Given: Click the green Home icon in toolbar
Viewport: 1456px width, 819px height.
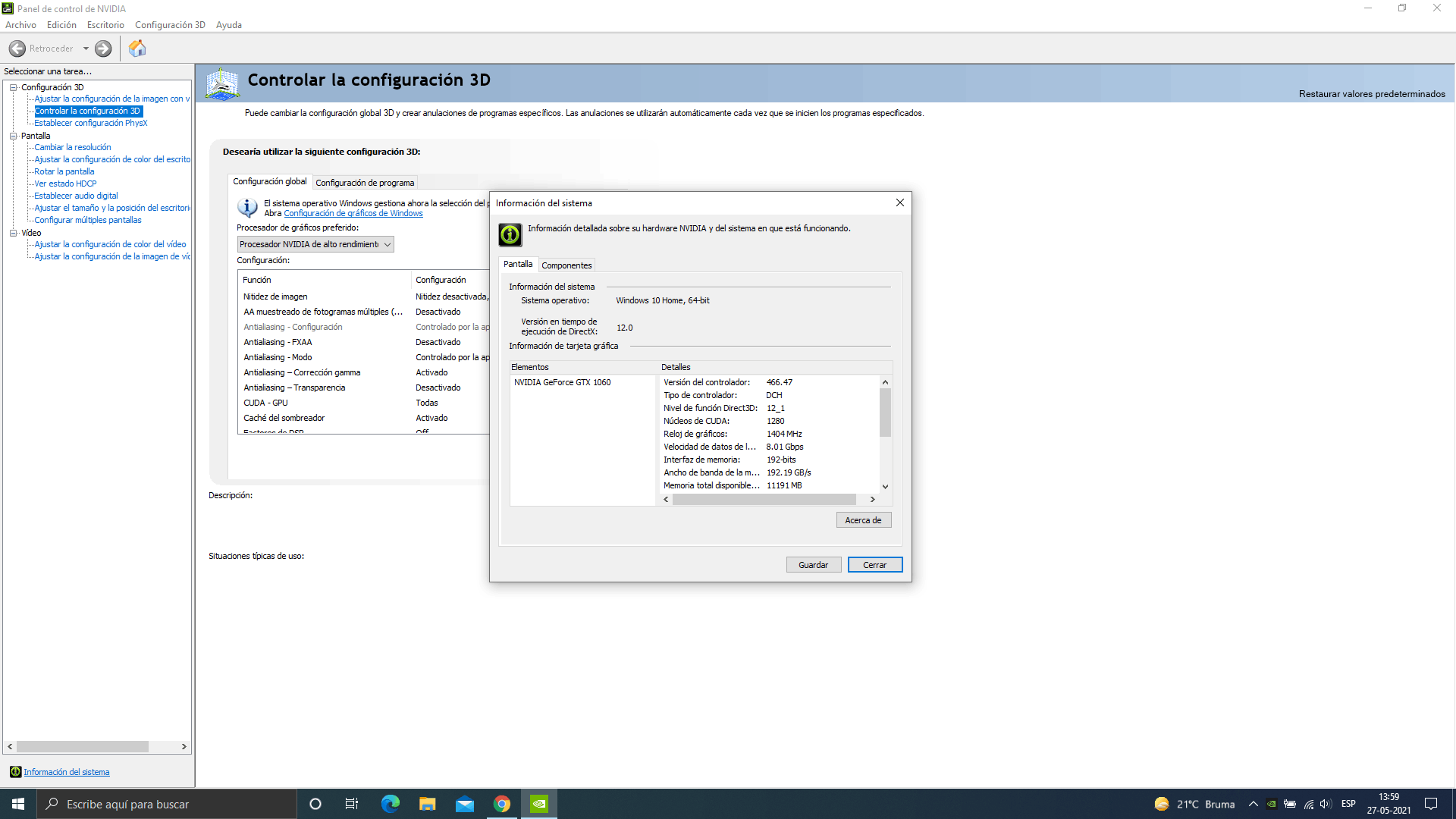Looking at the screenshot, I should coord(137,49).
